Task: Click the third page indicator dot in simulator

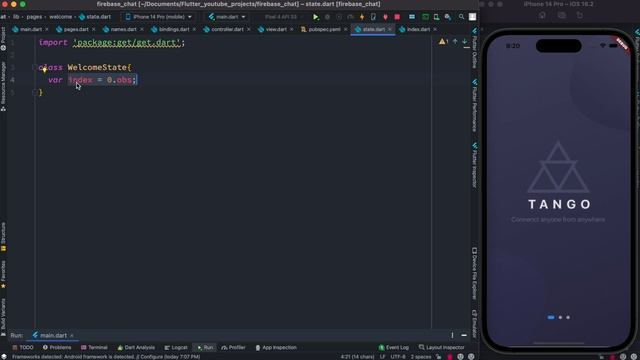Action: pyautogui.click(x=568, y=317)
